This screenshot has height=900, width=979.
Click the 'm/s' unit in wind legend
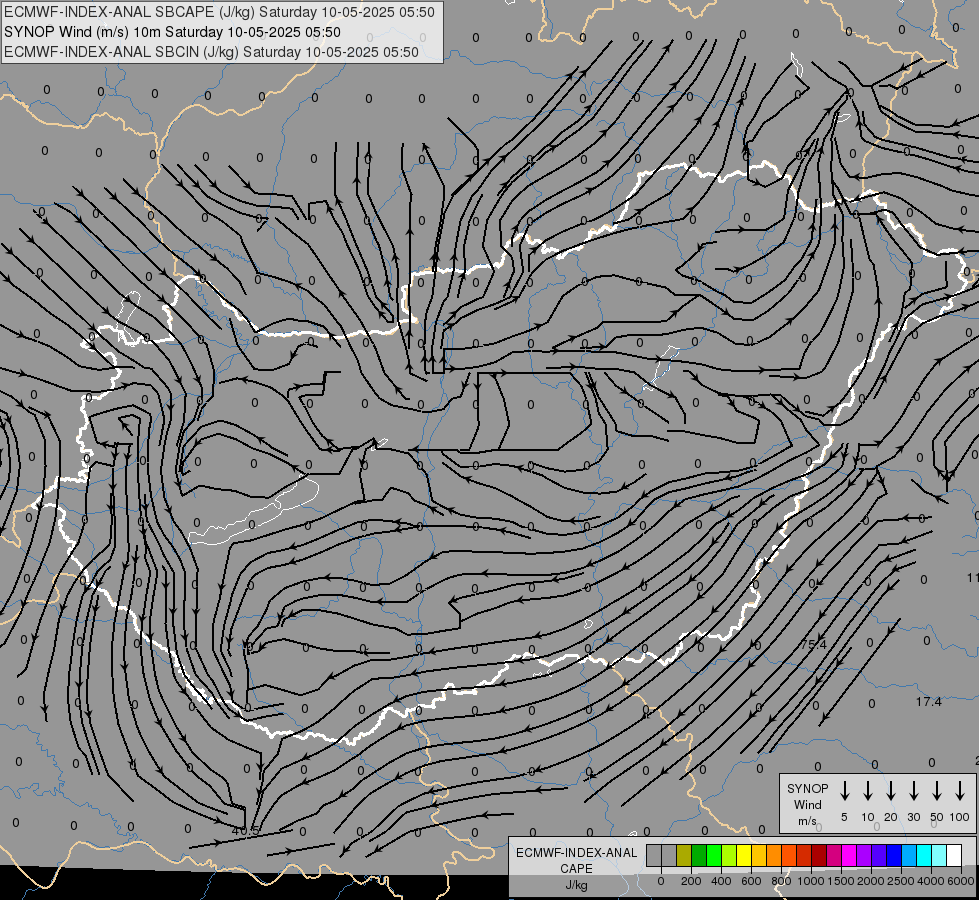(x=807, y=821)
